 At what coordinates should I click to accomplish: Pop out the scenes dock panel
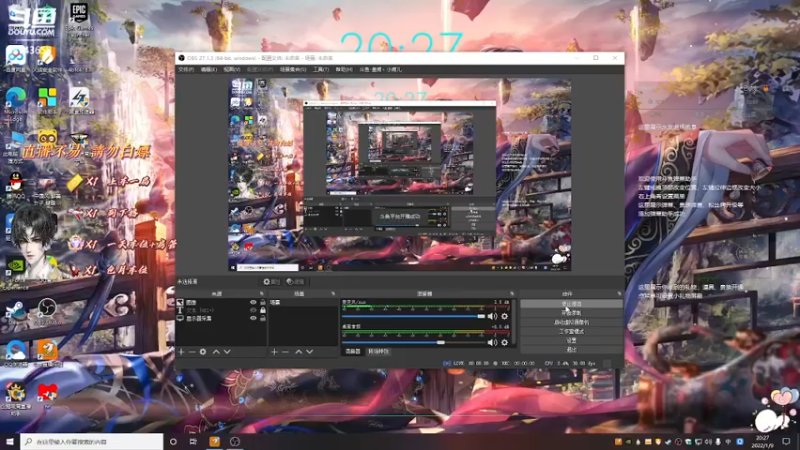(333, 294)
